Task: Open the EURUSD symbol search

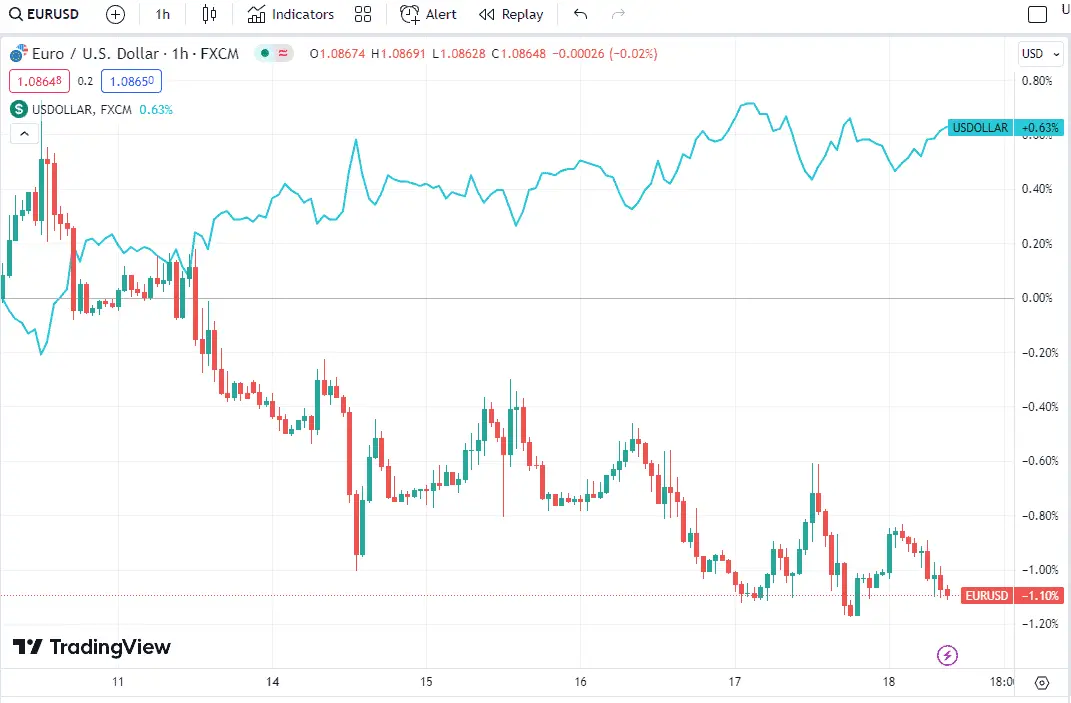Action: [x=44, y=14]
